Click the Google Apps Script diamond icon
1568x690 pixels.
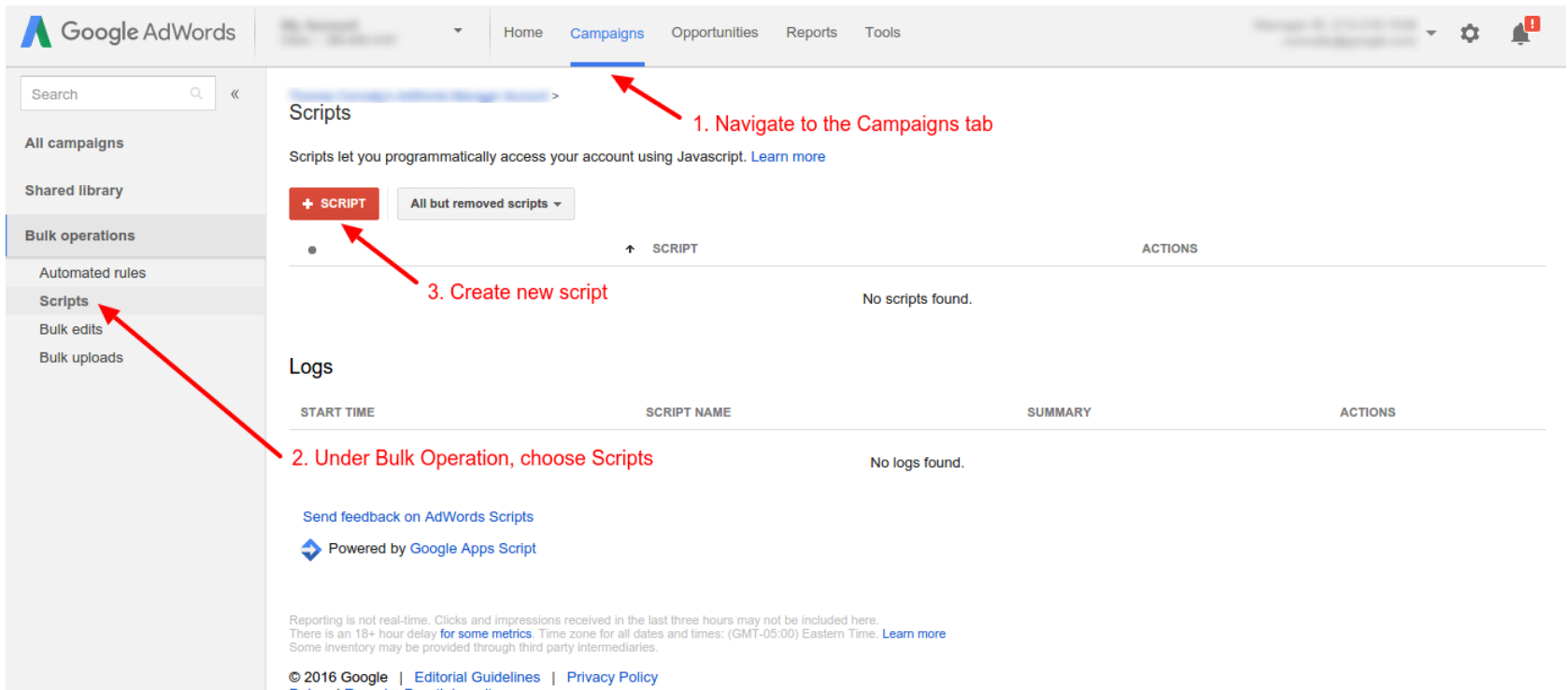(x=311, y=550)
